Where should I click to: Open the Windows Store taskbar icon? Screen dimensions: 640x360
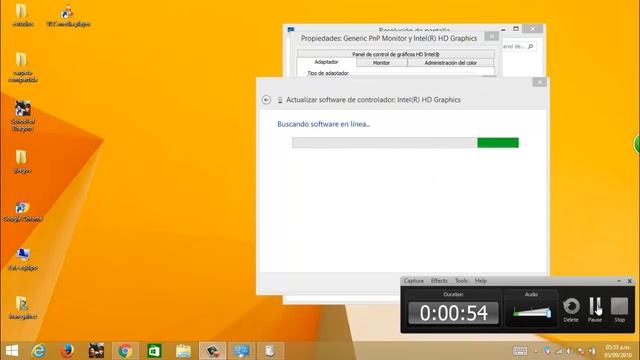154,351
